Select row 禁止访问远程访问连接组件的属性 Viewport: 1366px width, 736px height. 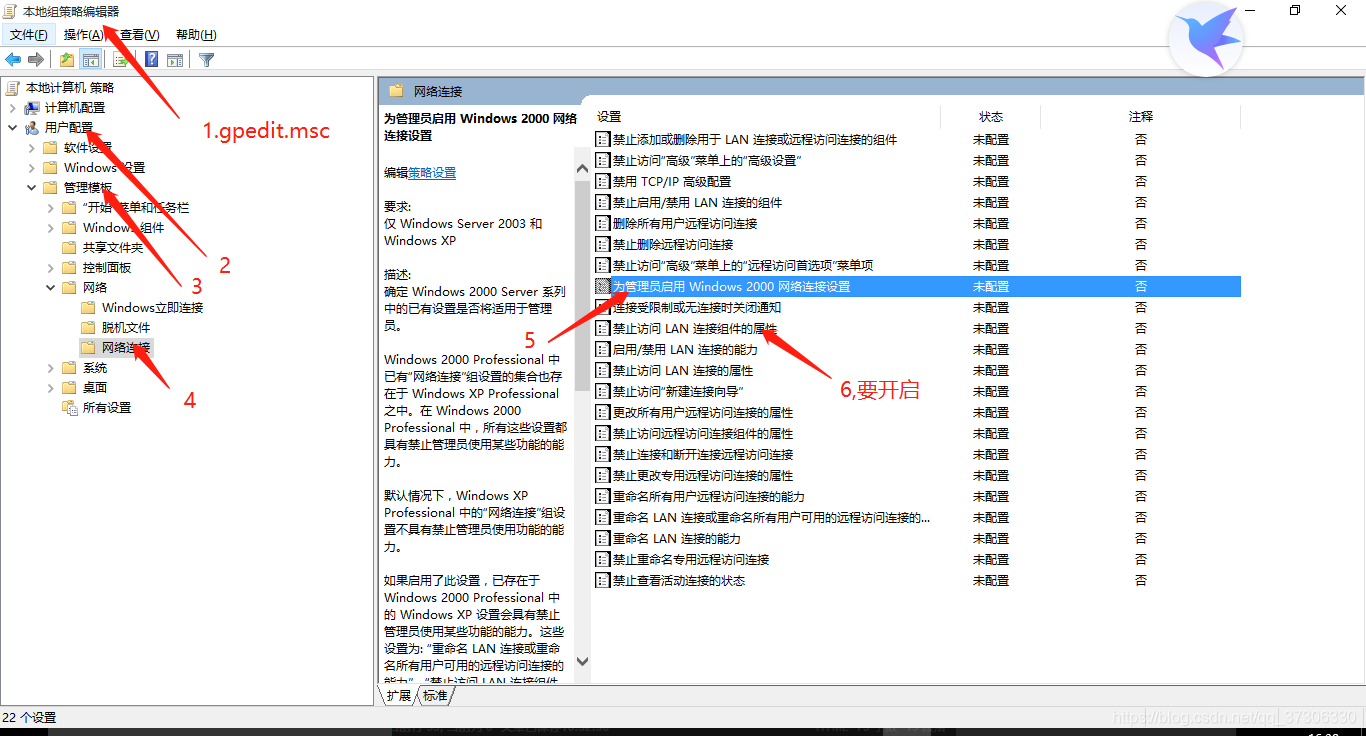click(x=917, y=433)
